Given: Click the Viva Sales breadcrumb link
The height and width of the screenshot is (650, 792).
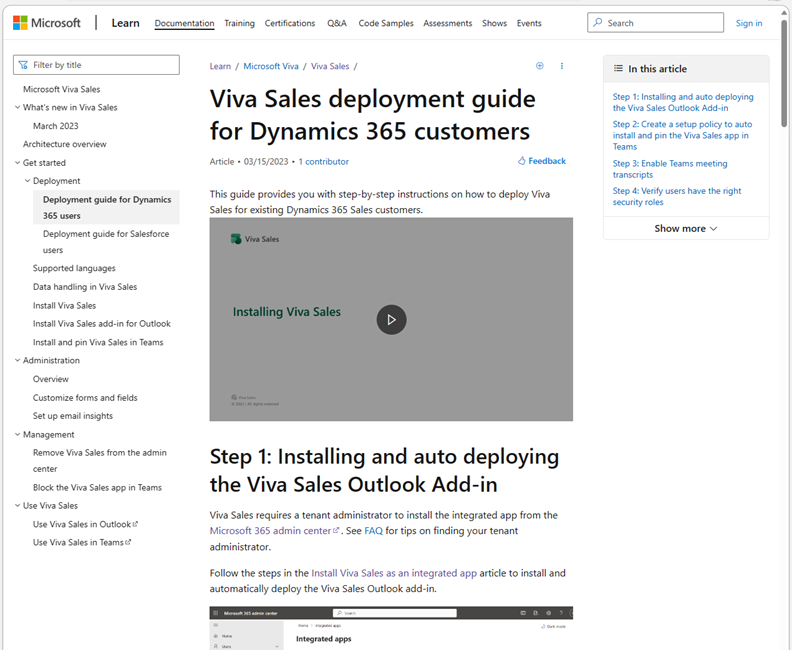Looking at the screenshot, I should tap(330, 66).
